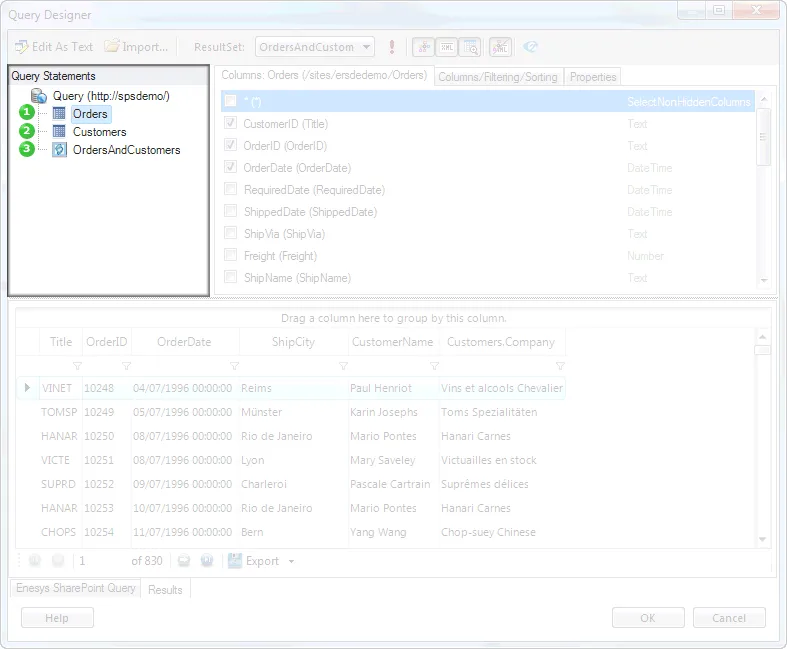The width and height of the screenshot is (787, 649).
Task: Click the Edit As Text toolbar button
Action: [54, 47]
